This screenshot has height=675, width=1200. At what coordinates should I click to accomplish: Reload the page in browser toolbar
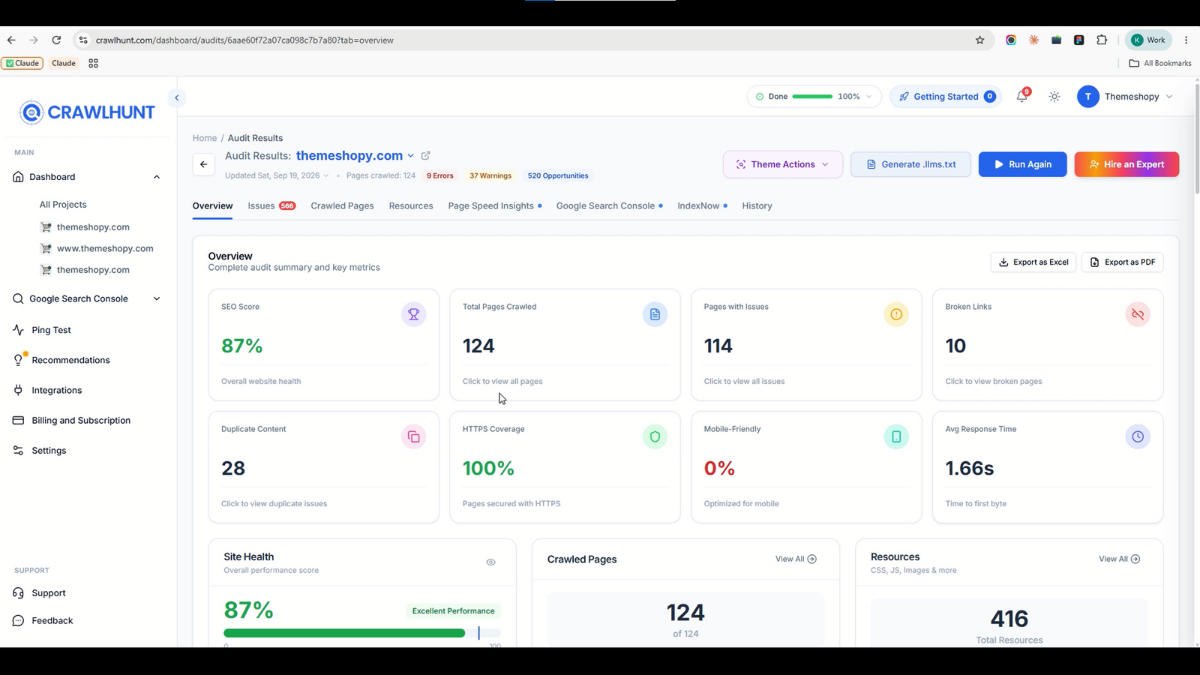pos(56,40)
